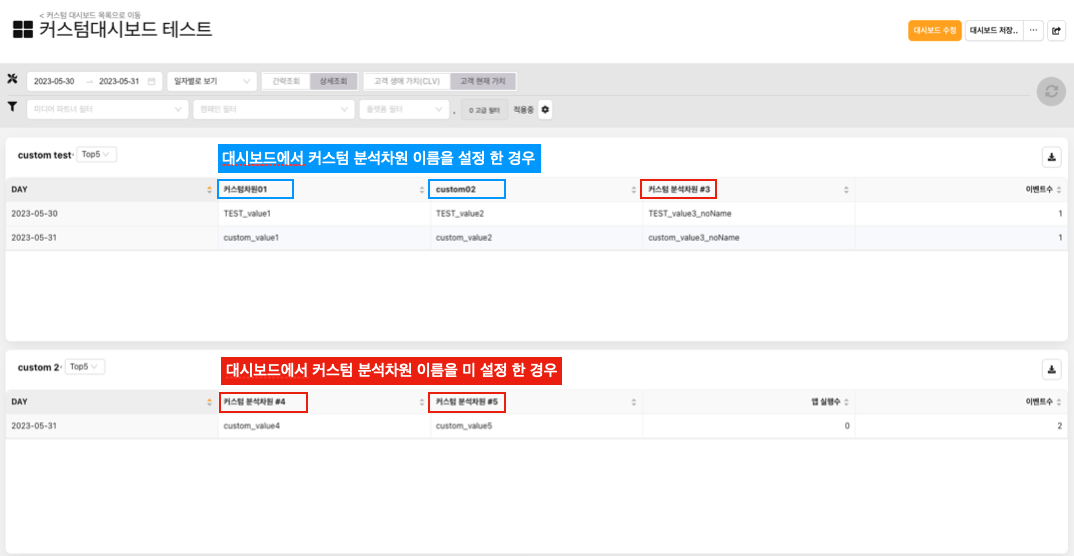
Task: Click the calendar icon in date range
Action: pyautogui.click(x=151, y=81)
